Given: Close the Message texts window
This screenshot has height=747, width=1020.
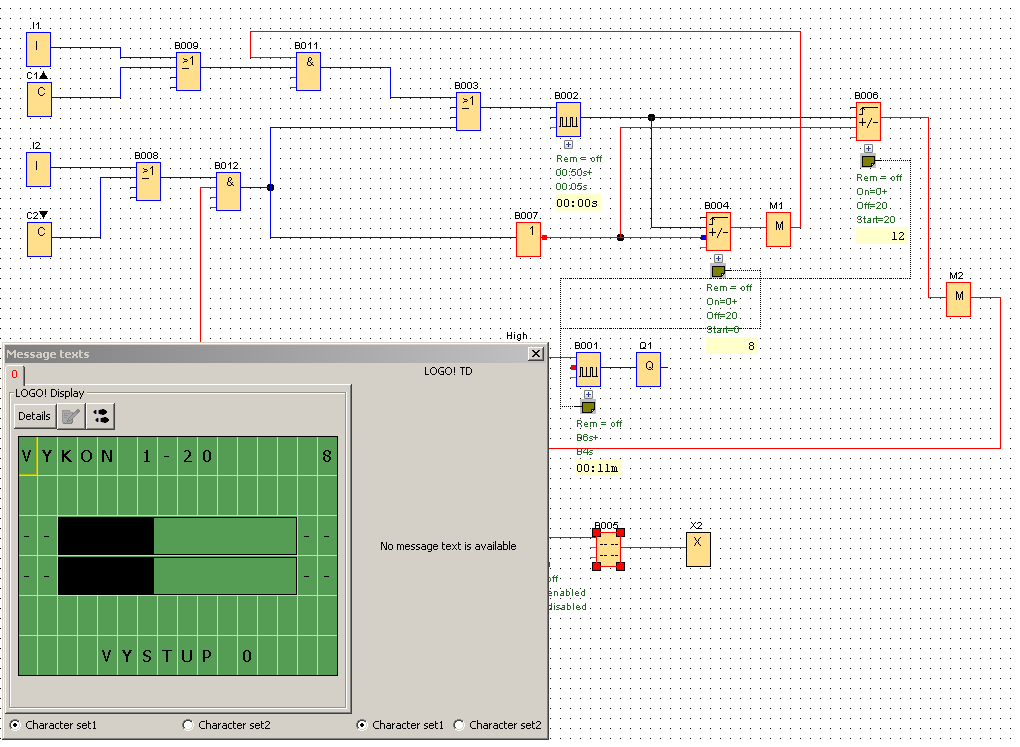Looking at the screenshot, I should click(x=536, y=354).
